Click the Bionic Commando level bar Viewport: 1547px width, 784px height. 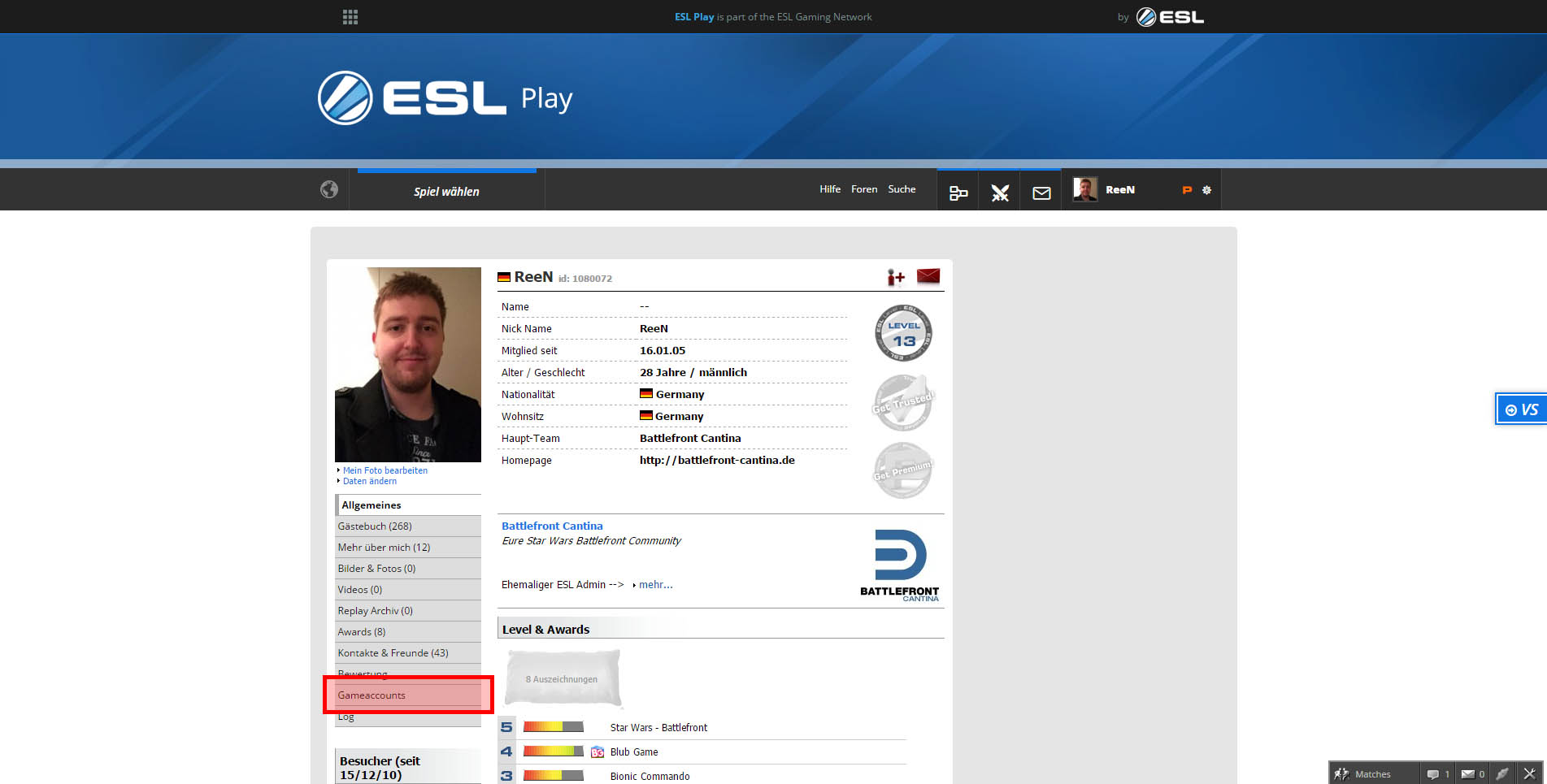553,776
